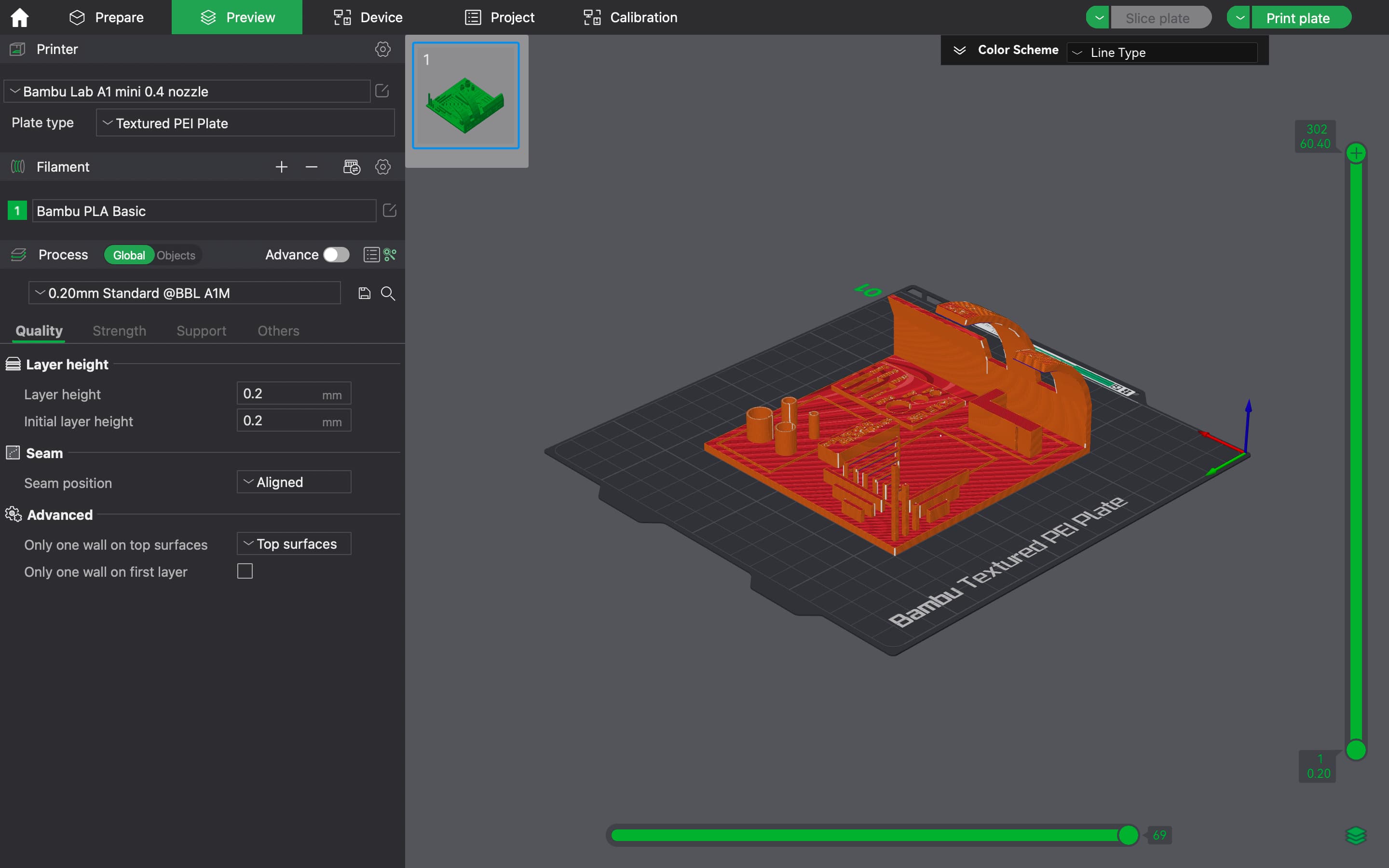Click the Seam section icon
Viewport: 1389px width, 868px height.
13,453
